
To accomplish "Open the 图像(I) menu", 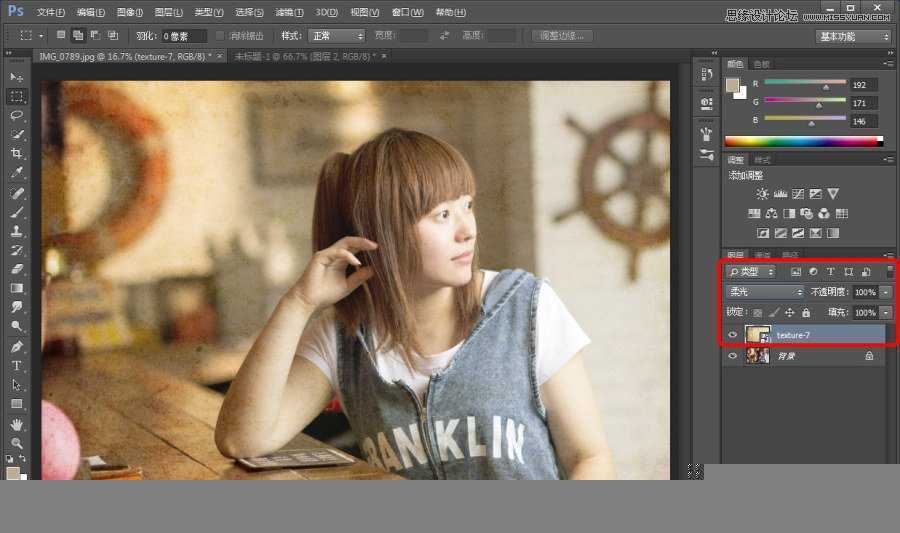I will (130, 12).
